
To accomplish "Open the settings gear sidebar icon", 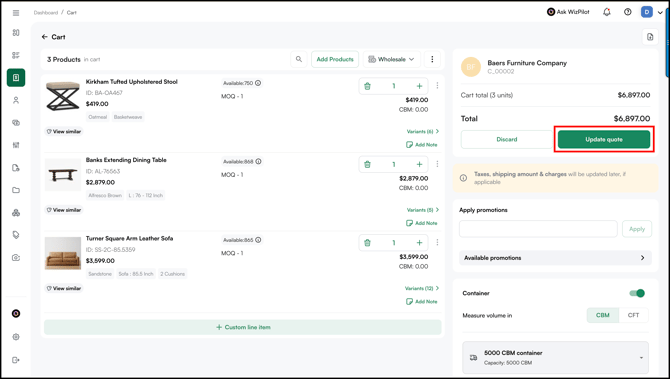I will [x=16, y=337].
